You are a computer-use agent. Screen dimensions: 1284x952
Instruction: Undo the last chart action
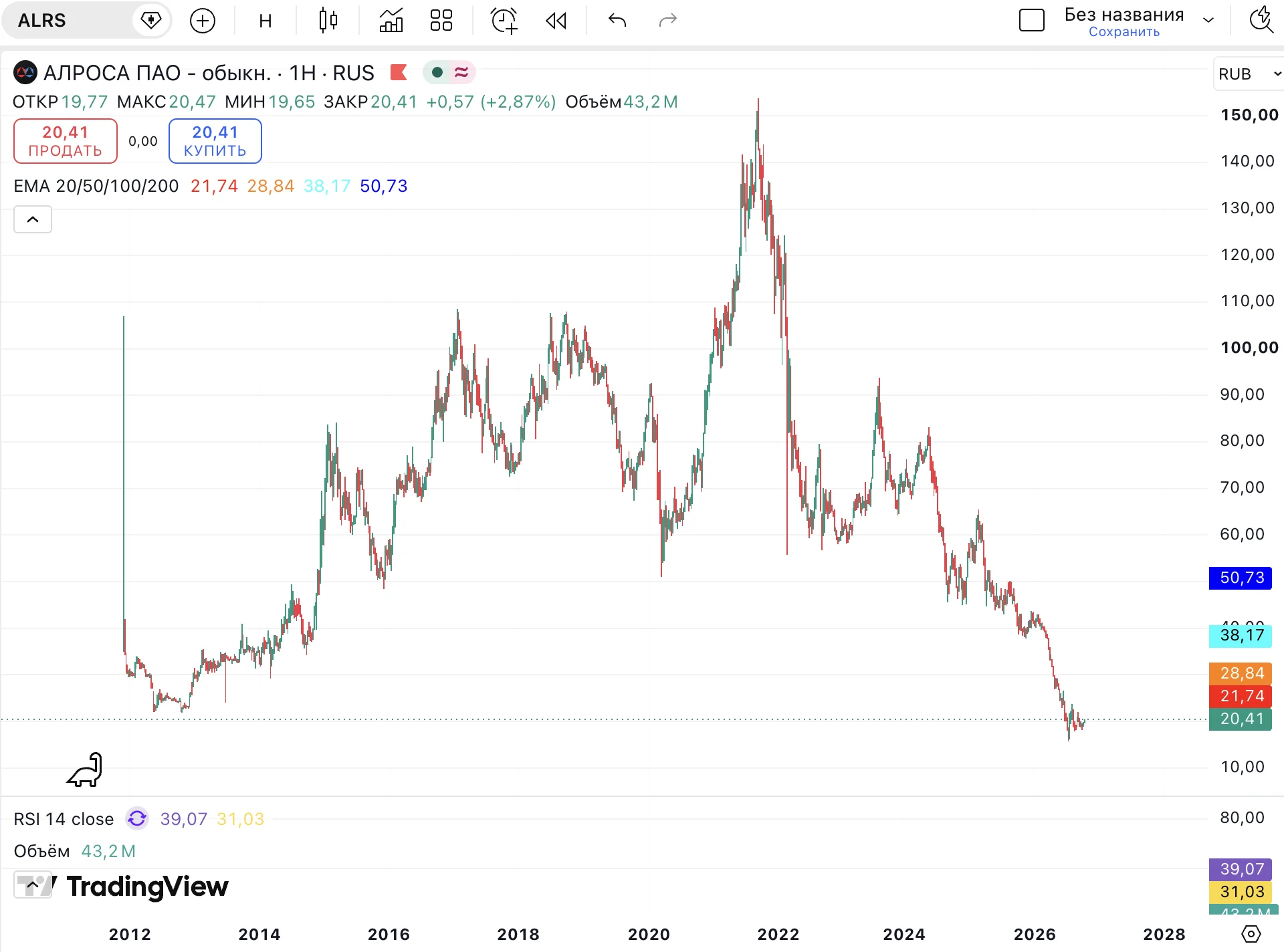tap(617, 21)
